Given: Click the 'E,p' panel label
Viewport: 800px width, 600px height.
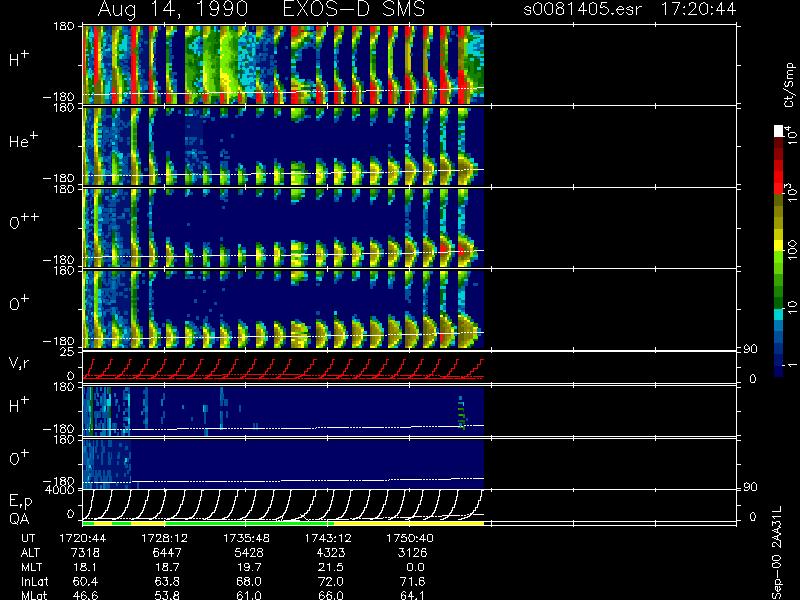Looking at the screenshot, I should point(20,502).
